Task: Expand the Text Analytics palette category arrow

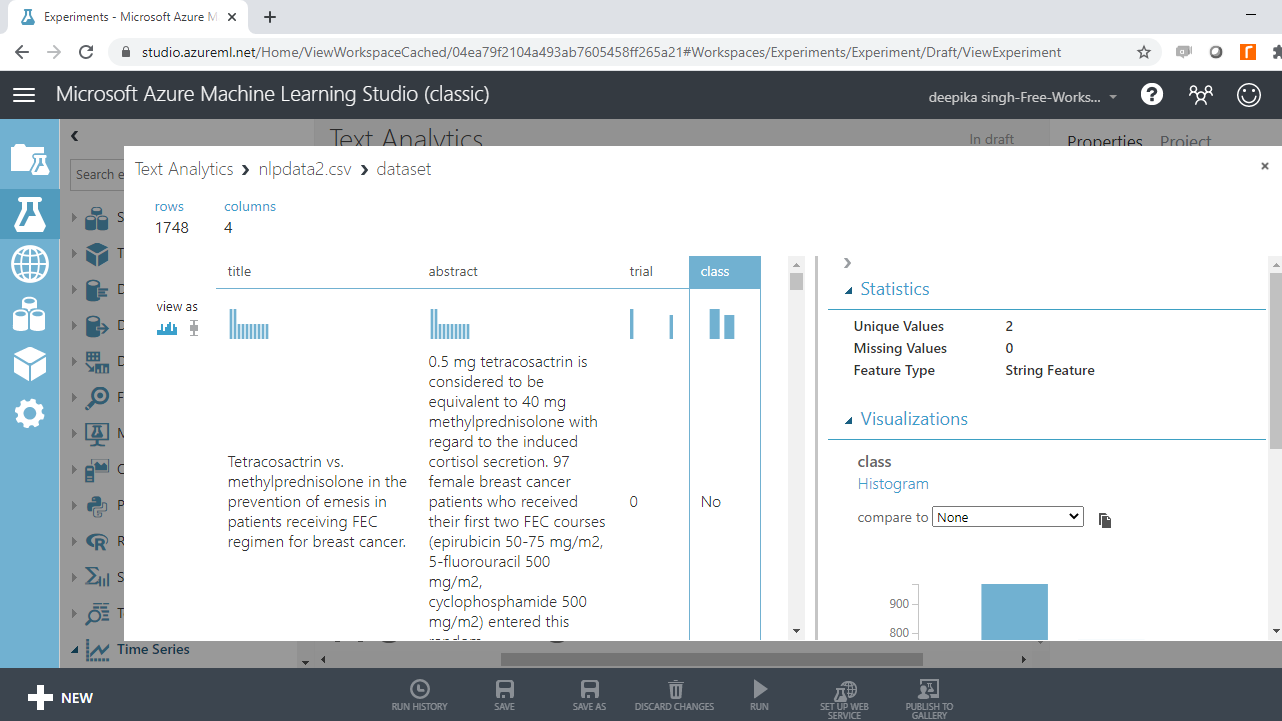Action: (x=75, y=613)
